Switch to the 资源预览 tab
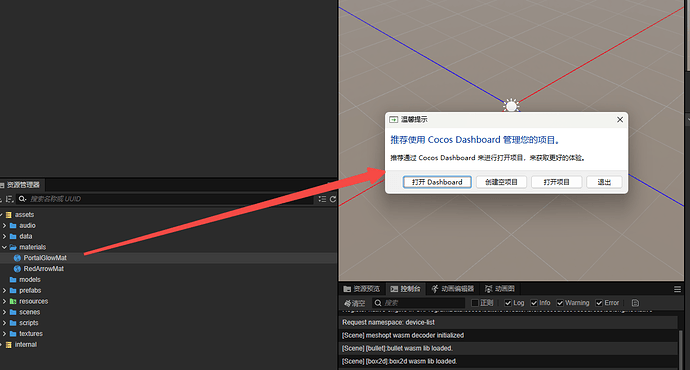690x370 pixels. (362, 289)
